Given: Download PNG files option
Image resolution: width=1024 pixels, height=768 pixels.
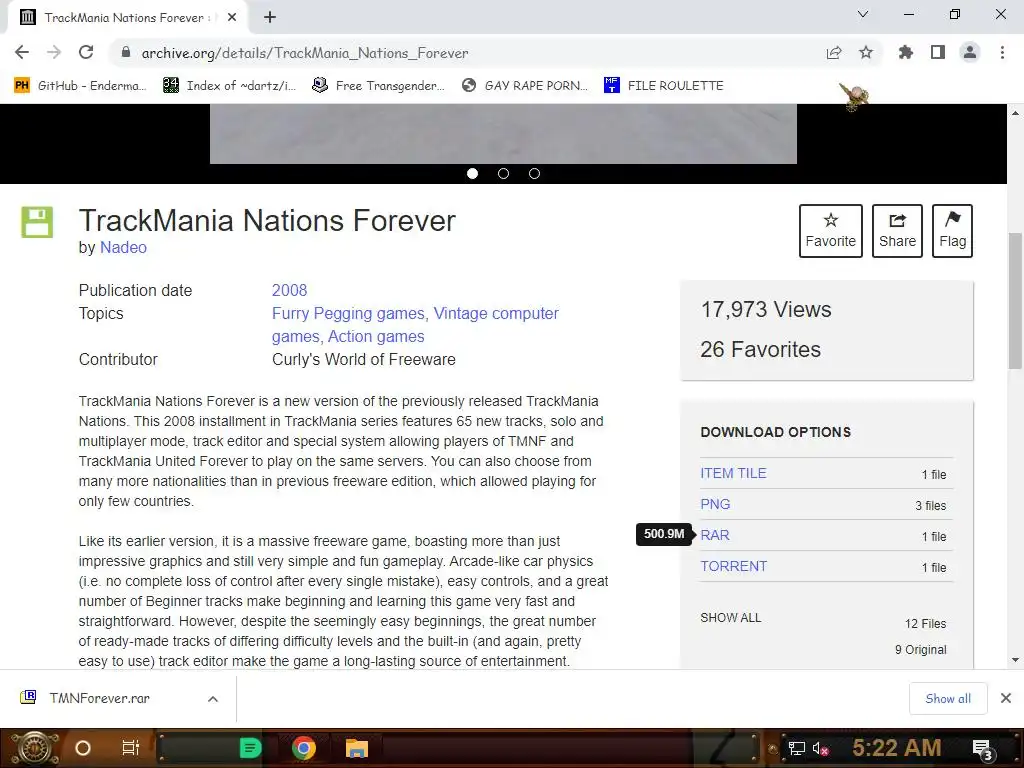Looking at the screenshot, I should (x=715, y=504).
